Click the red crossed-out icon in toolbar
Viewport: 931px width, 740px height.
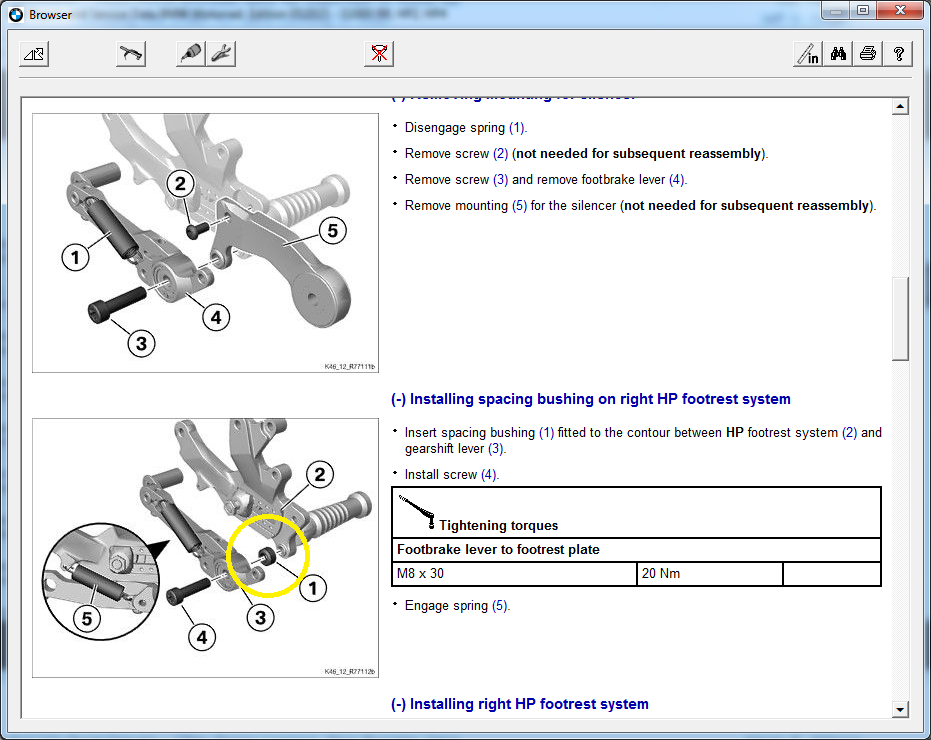coord(379,54)
